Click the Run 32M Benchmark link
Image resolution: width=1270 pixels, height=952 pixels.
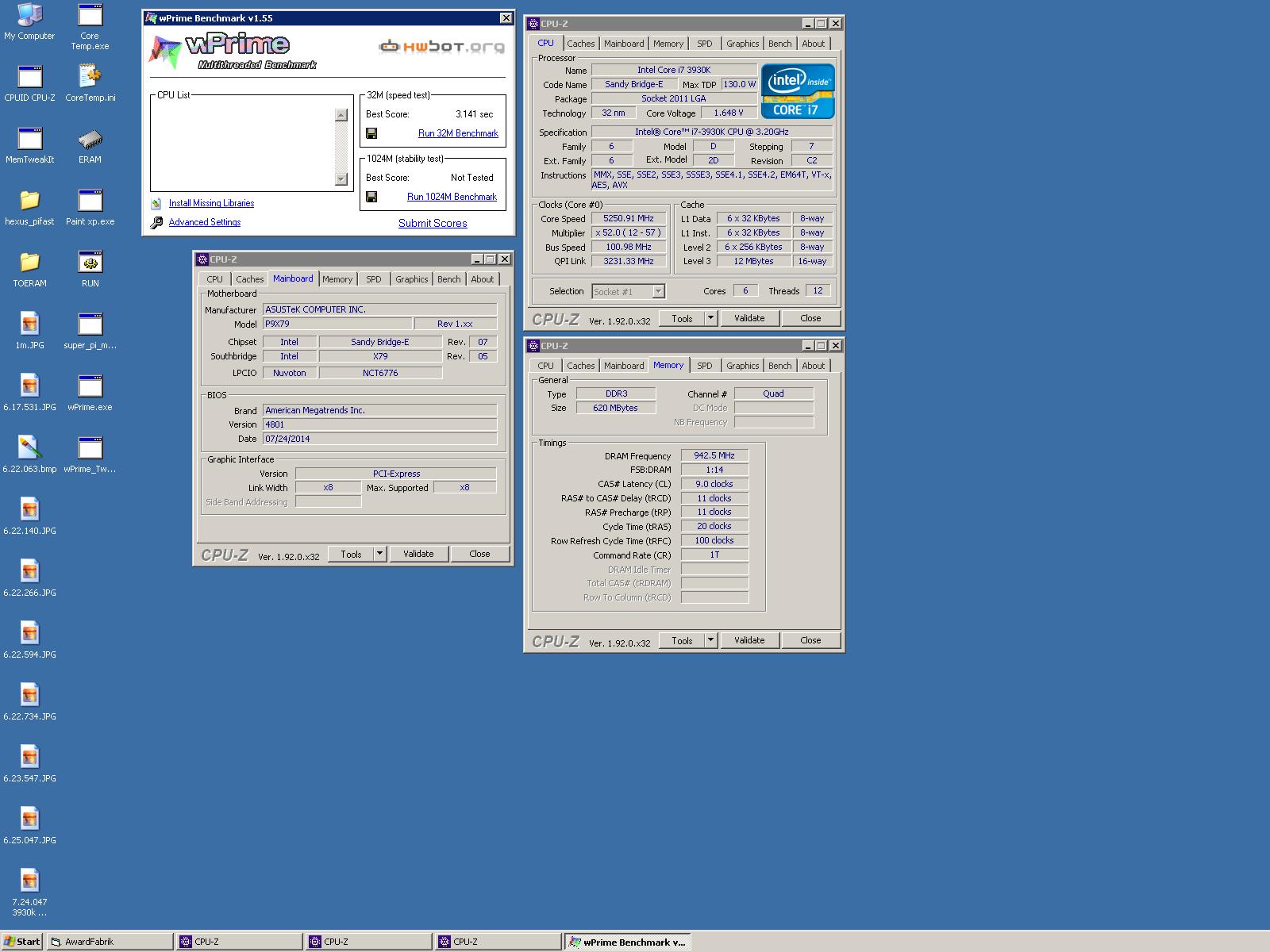click(x=458, y=133)
